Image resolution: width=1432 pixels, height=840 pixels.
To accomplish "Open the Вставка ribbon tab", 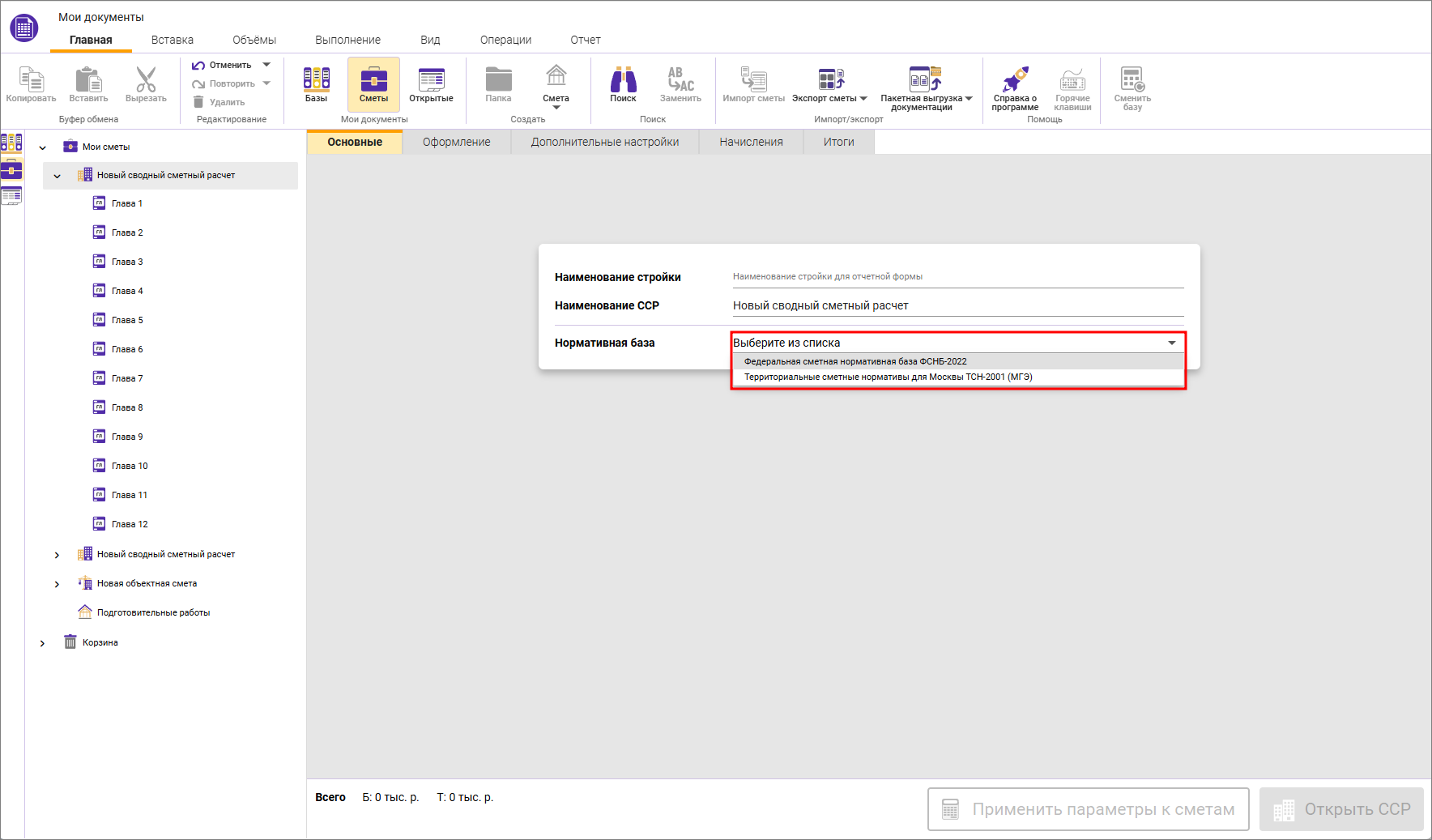I will 172,40.
